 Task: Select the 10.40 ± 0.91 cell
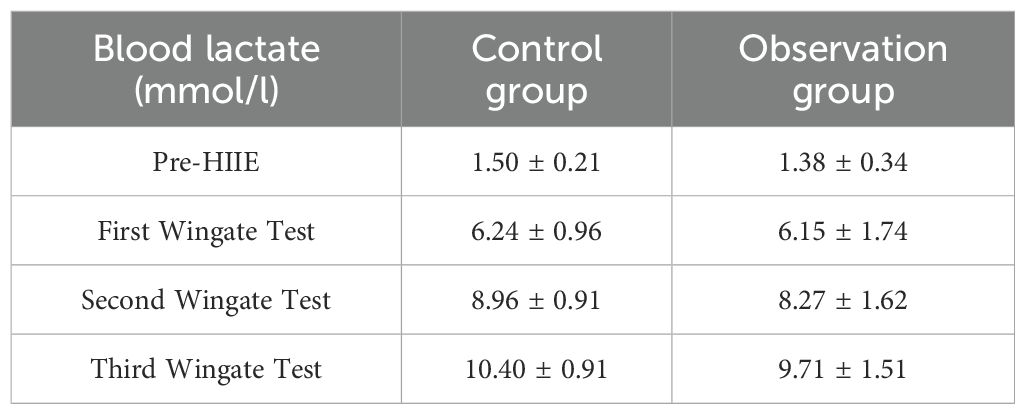click(537, 369)
